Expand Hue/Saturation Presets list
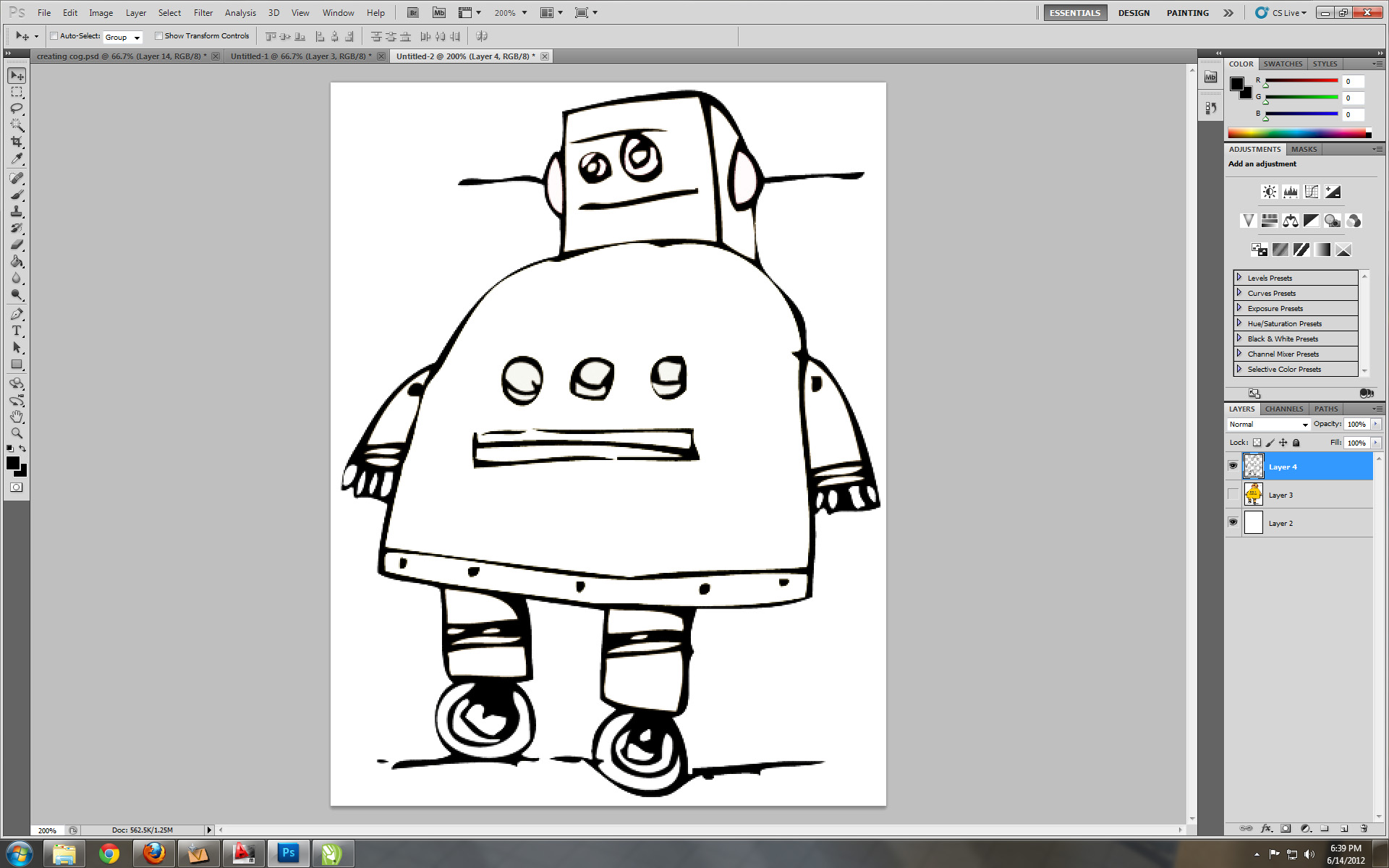The image size is (1389, 868). coord(1239,323)
